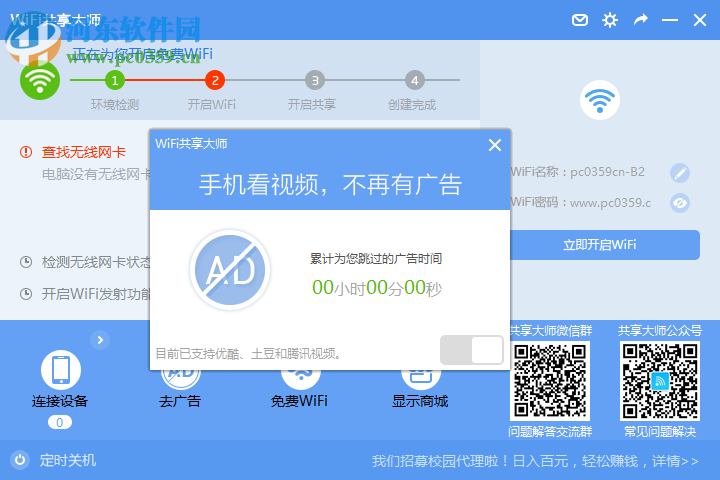
Task: Click the 00小时00分00秒 skipped time counter
Action: coord(377,288)
